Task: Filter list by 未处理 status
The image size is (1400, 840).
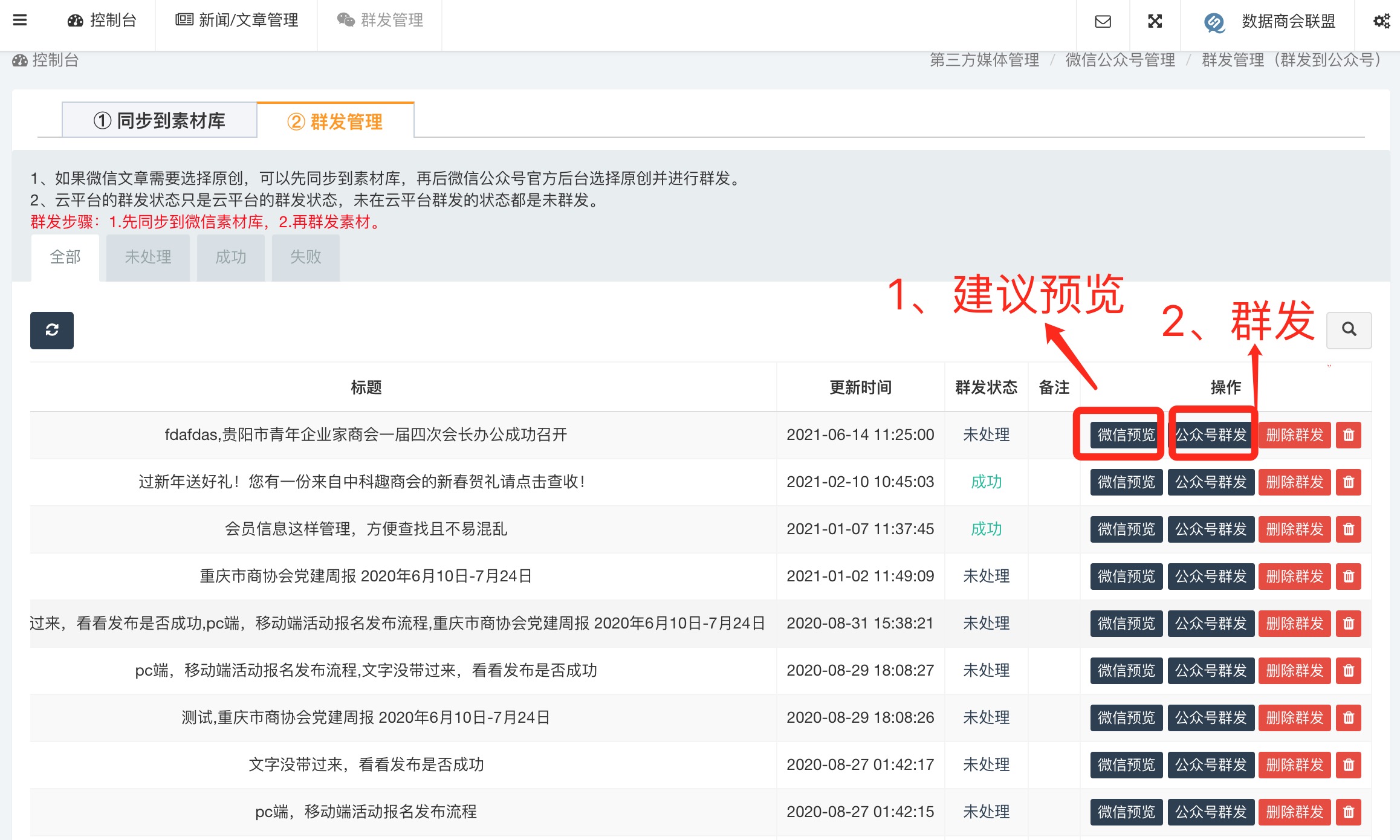Action: tap(147, 257)
